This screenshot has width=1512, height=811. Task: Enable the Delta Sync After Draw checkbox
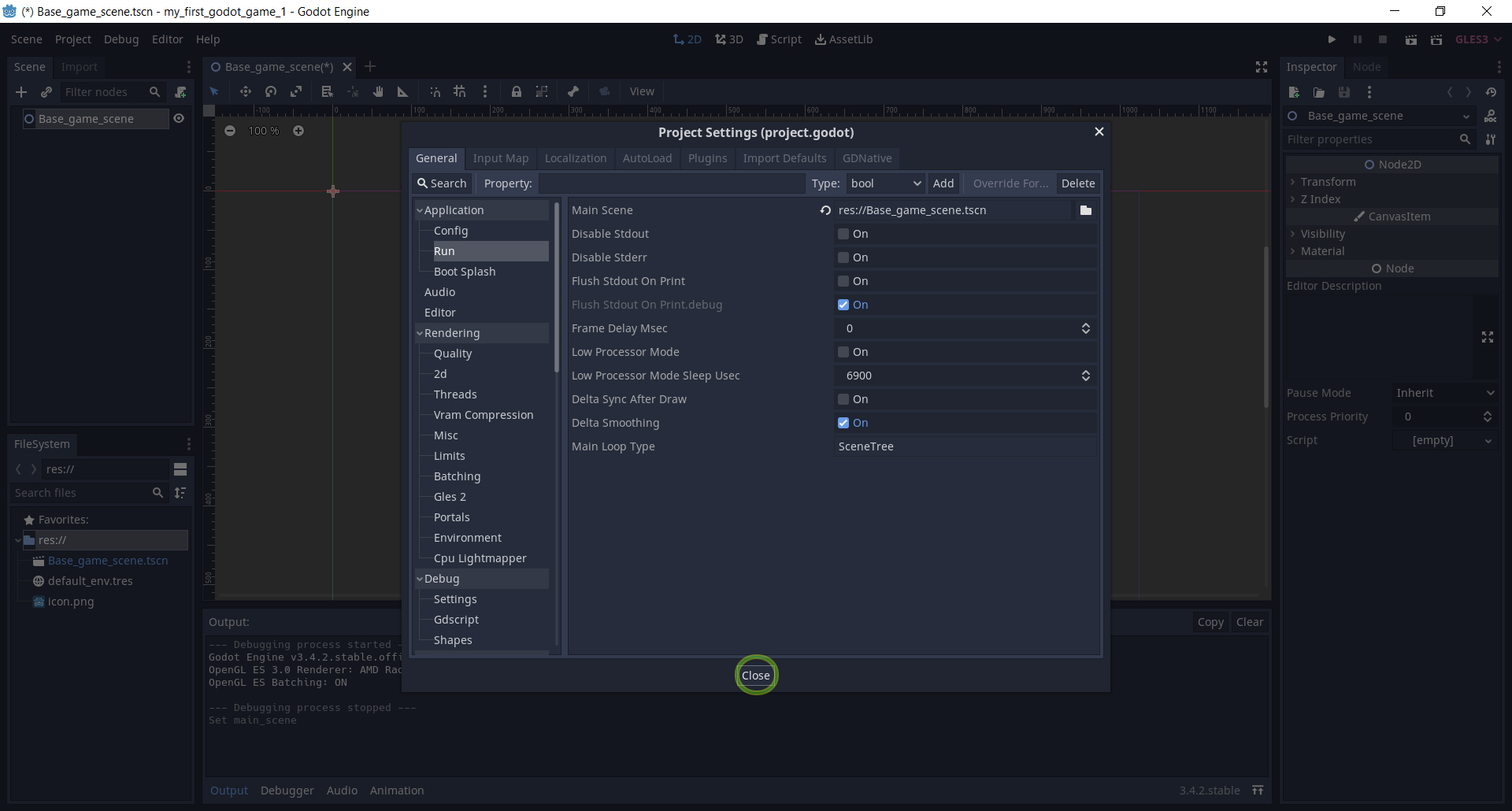pos(843,399)
